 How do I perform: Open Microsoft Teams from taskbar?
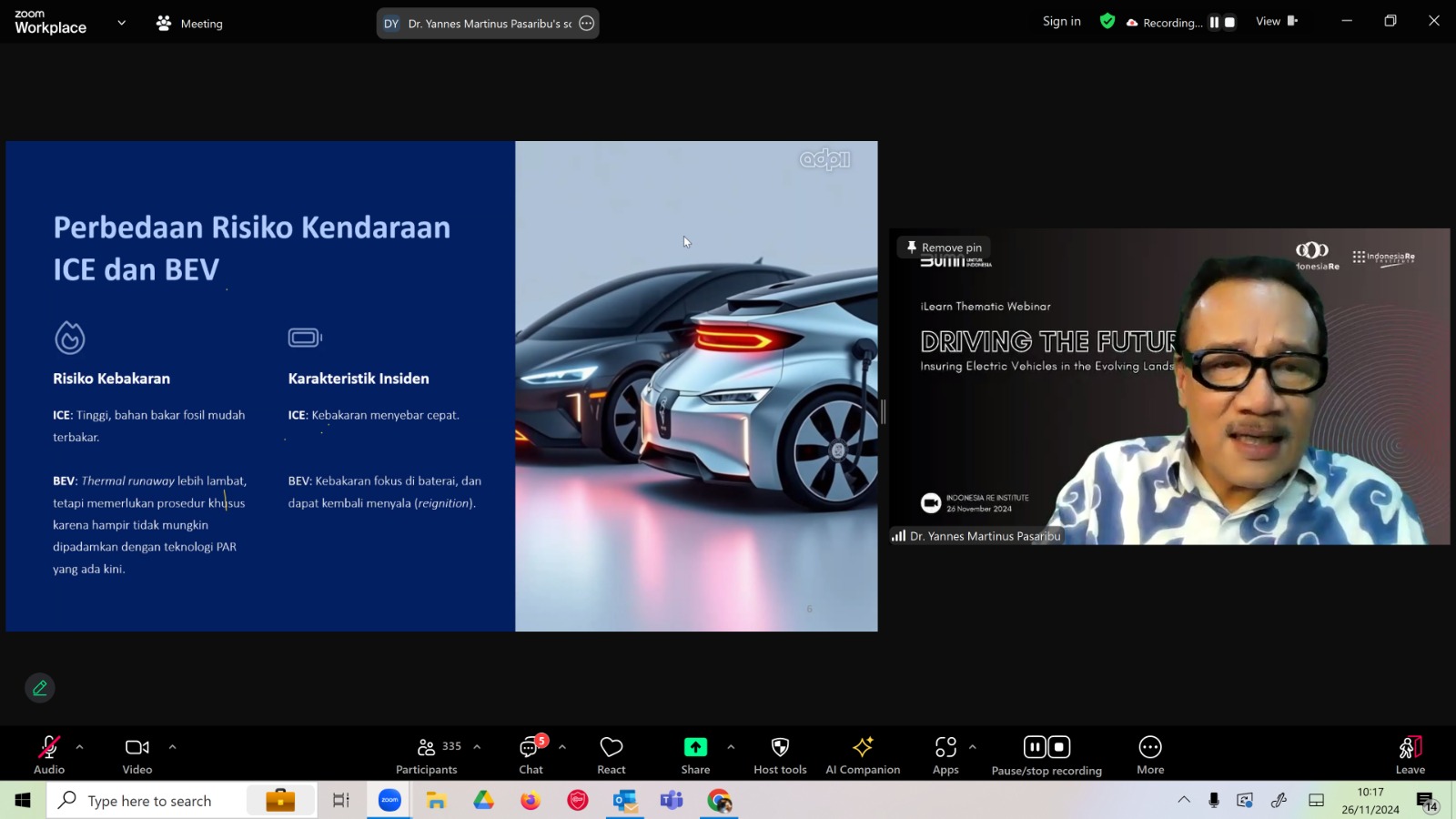point(672,801)
